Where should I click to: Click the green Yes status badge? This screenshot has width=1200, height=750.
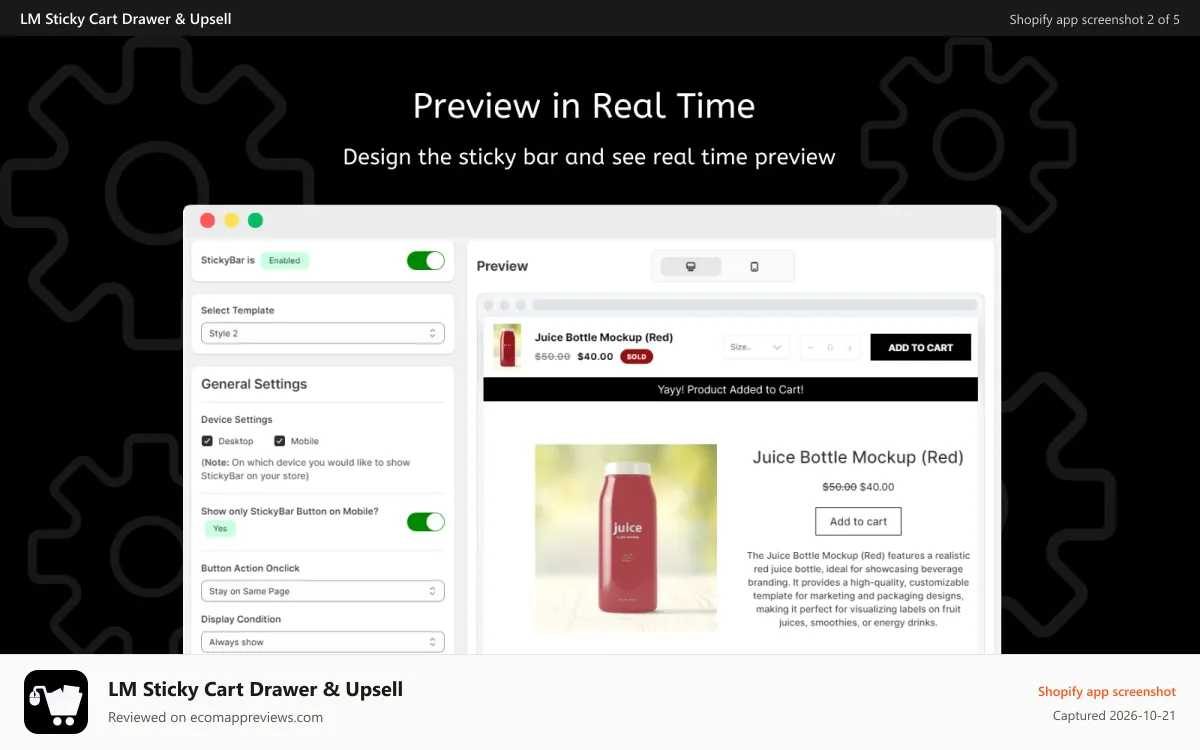[x=220, y=528]
